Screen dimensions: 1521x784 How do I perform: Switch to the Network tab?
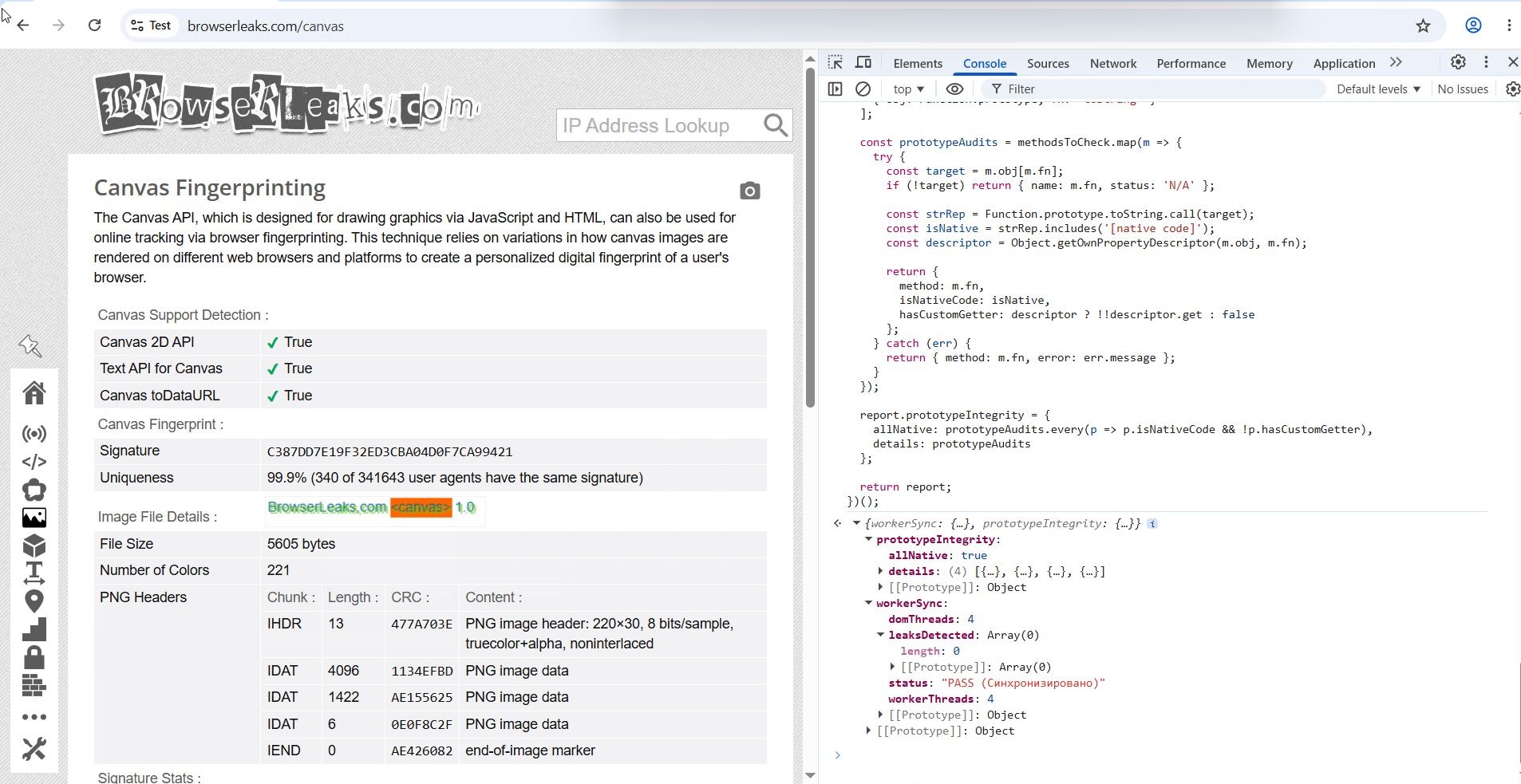1113,63
